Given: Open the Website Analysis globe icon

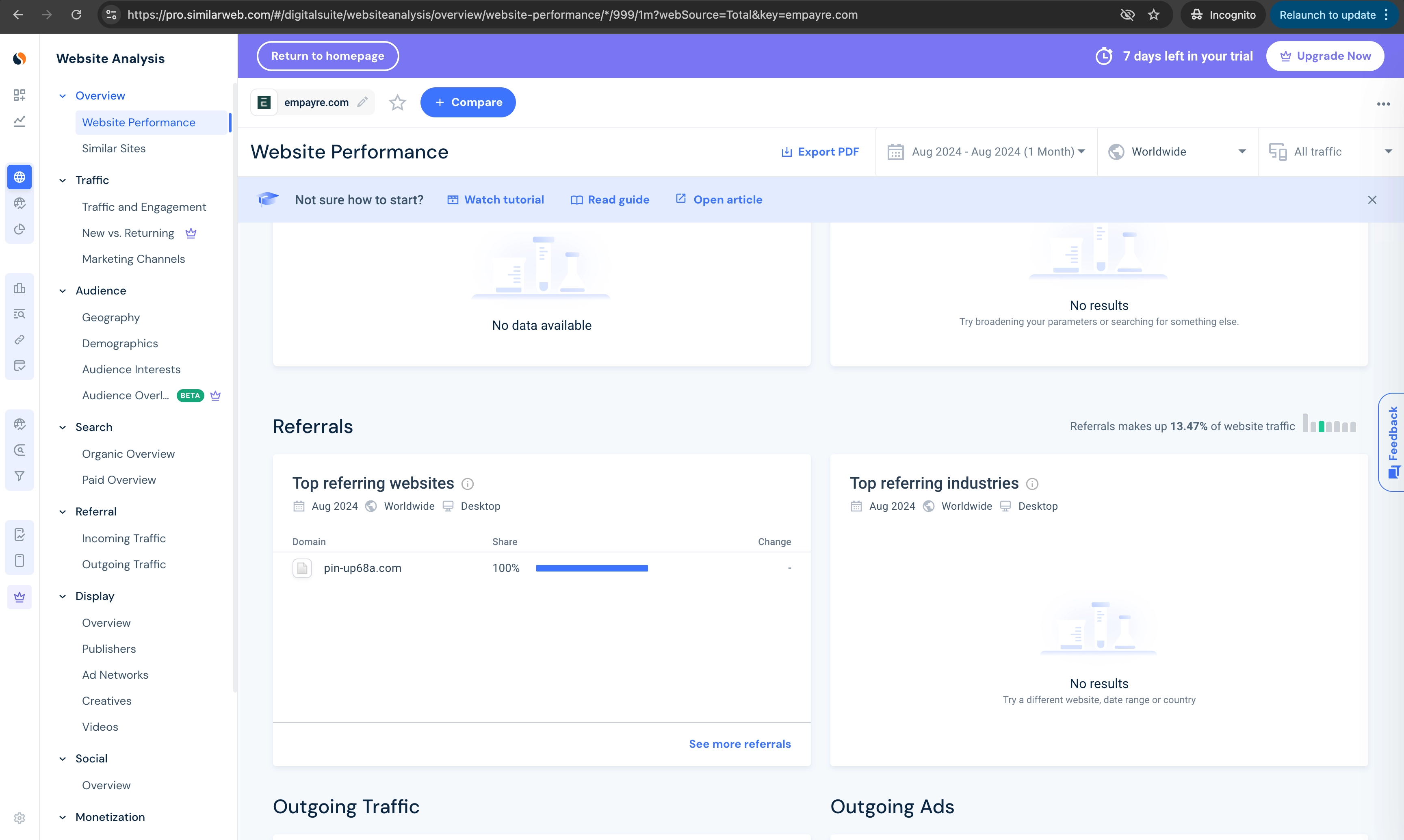Looking at the screenshot, I should pyautogui.click(x=19, y=177).
